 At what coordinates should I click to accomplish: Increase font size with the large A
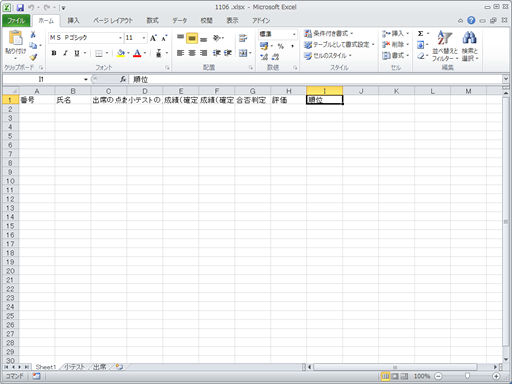pyautogui.click(x=153, y=38)
